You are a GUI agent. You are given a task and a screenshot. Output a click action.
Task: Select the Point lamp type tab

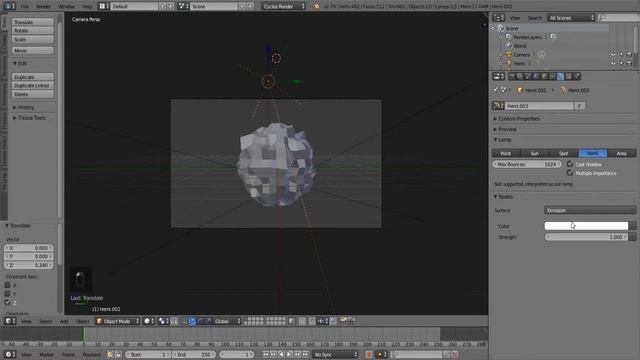tap(506, 153)
